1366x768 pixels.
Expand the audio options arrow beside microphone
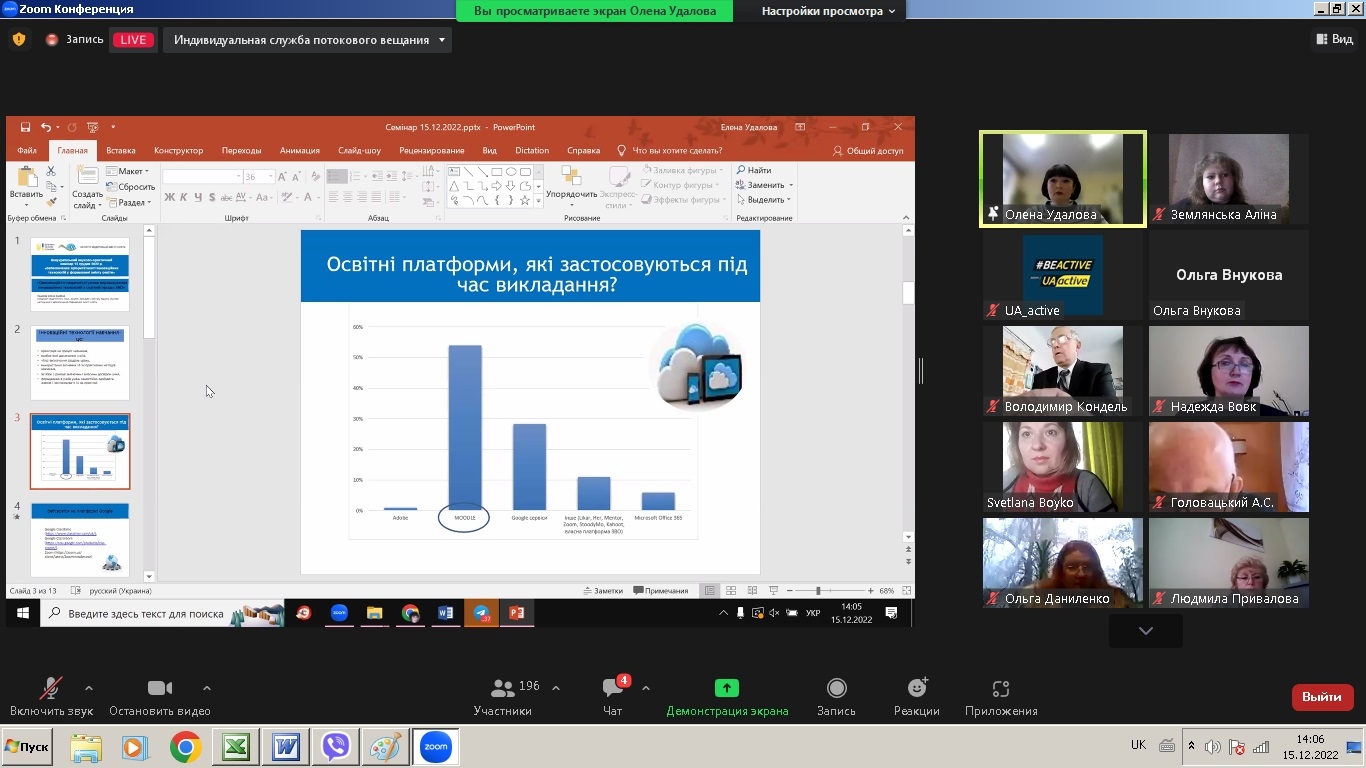[x=89, y=688]
